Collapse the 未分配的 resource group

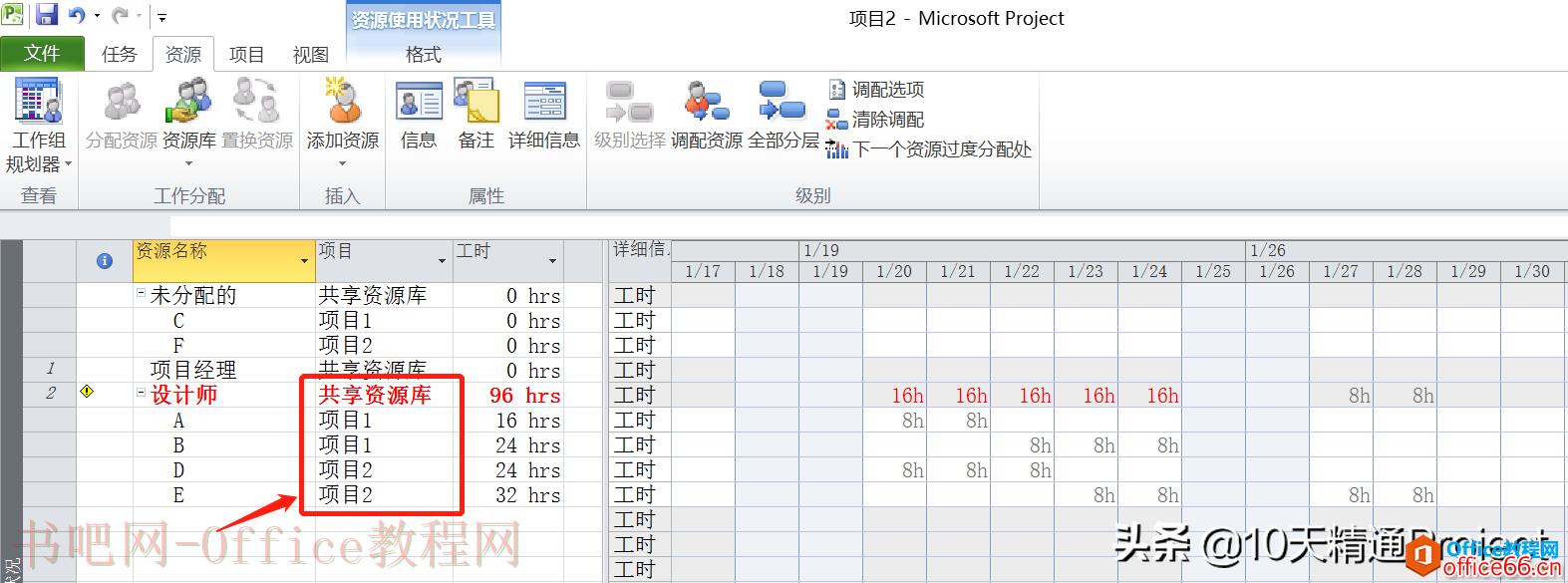pos(141,294)
